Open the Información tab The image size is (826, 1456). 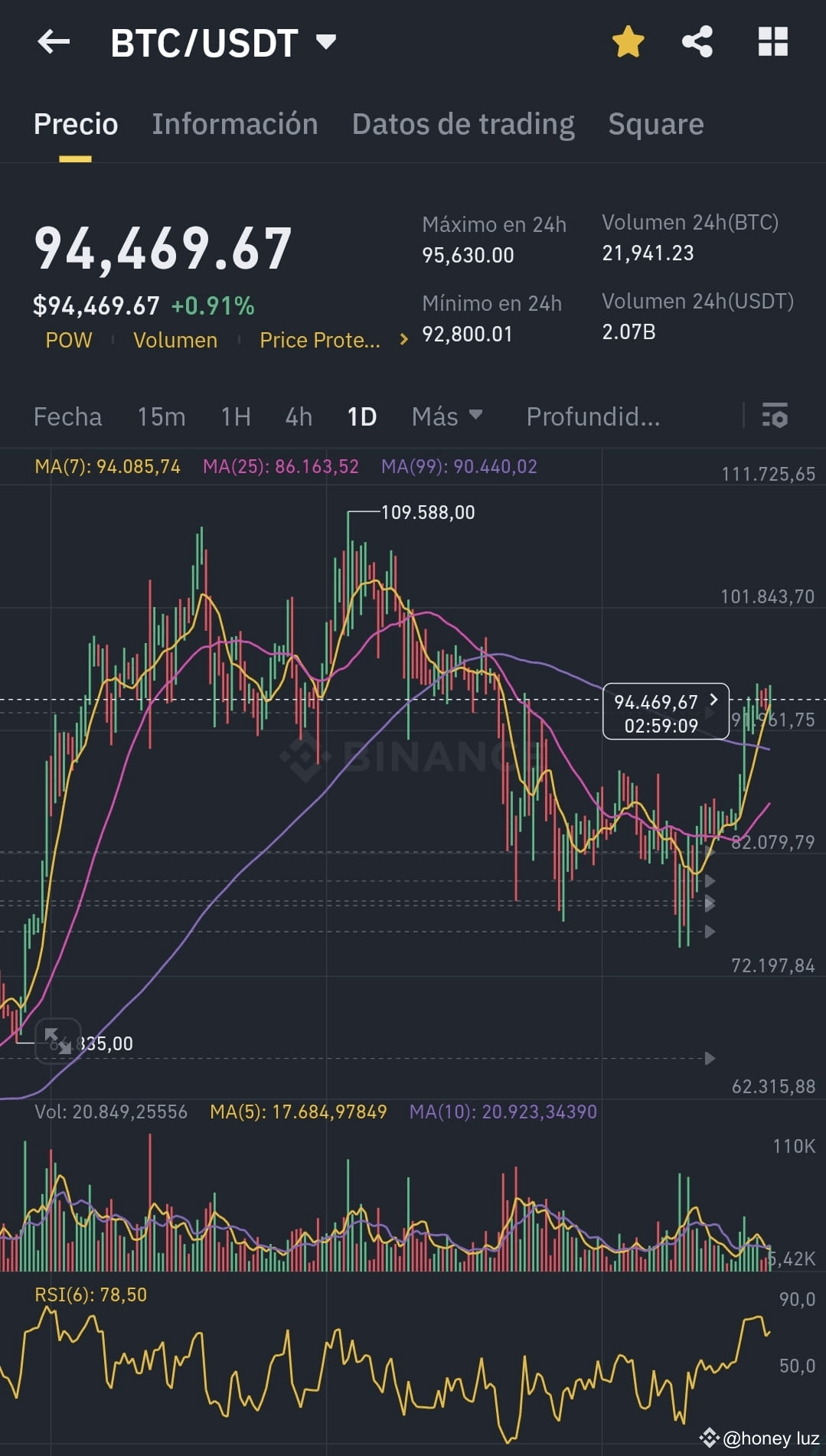point(234,124)
